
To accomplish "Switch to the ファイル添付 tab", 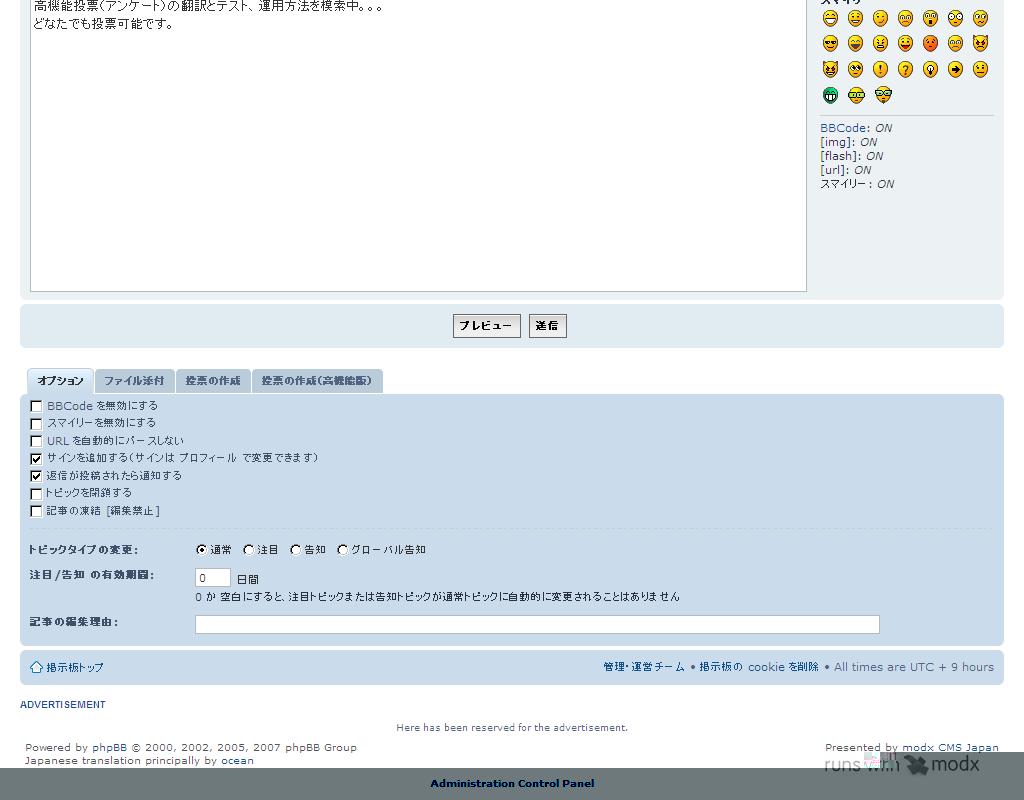I will pos(134,381).
